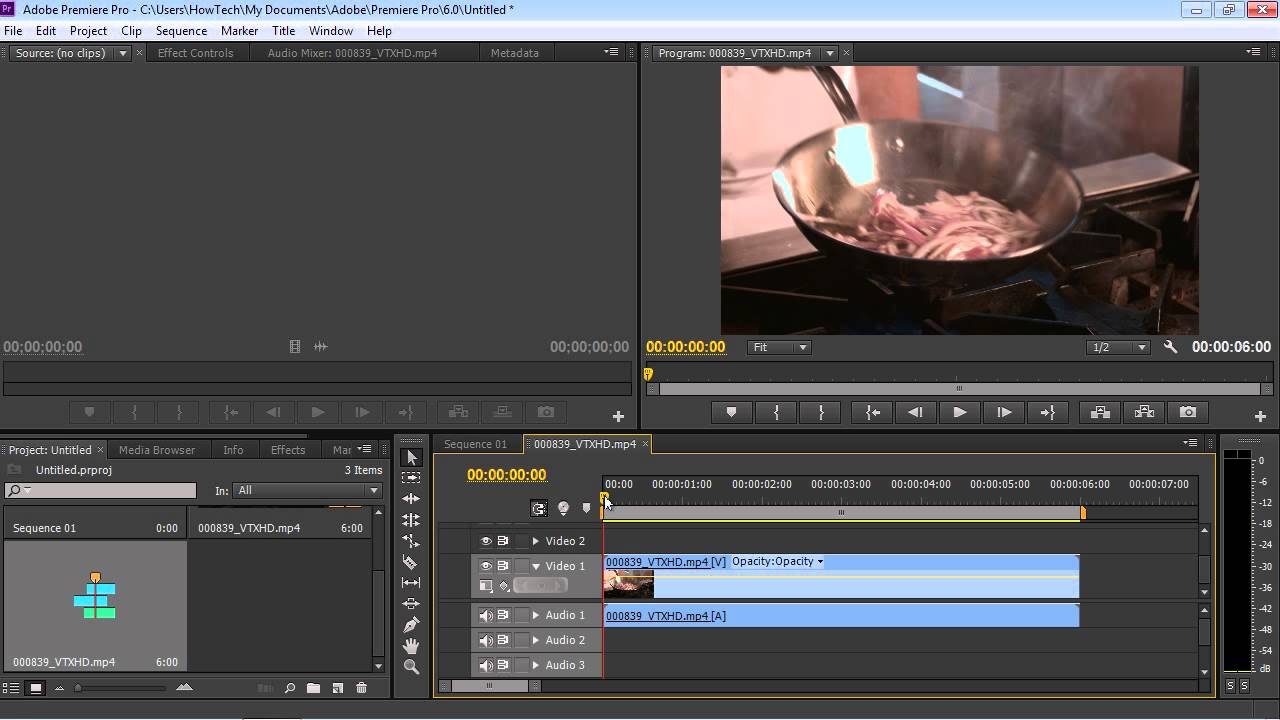Viewport: 1280px width, 720px height.
Task: Open the Clip menu
Action: point(131,31)
